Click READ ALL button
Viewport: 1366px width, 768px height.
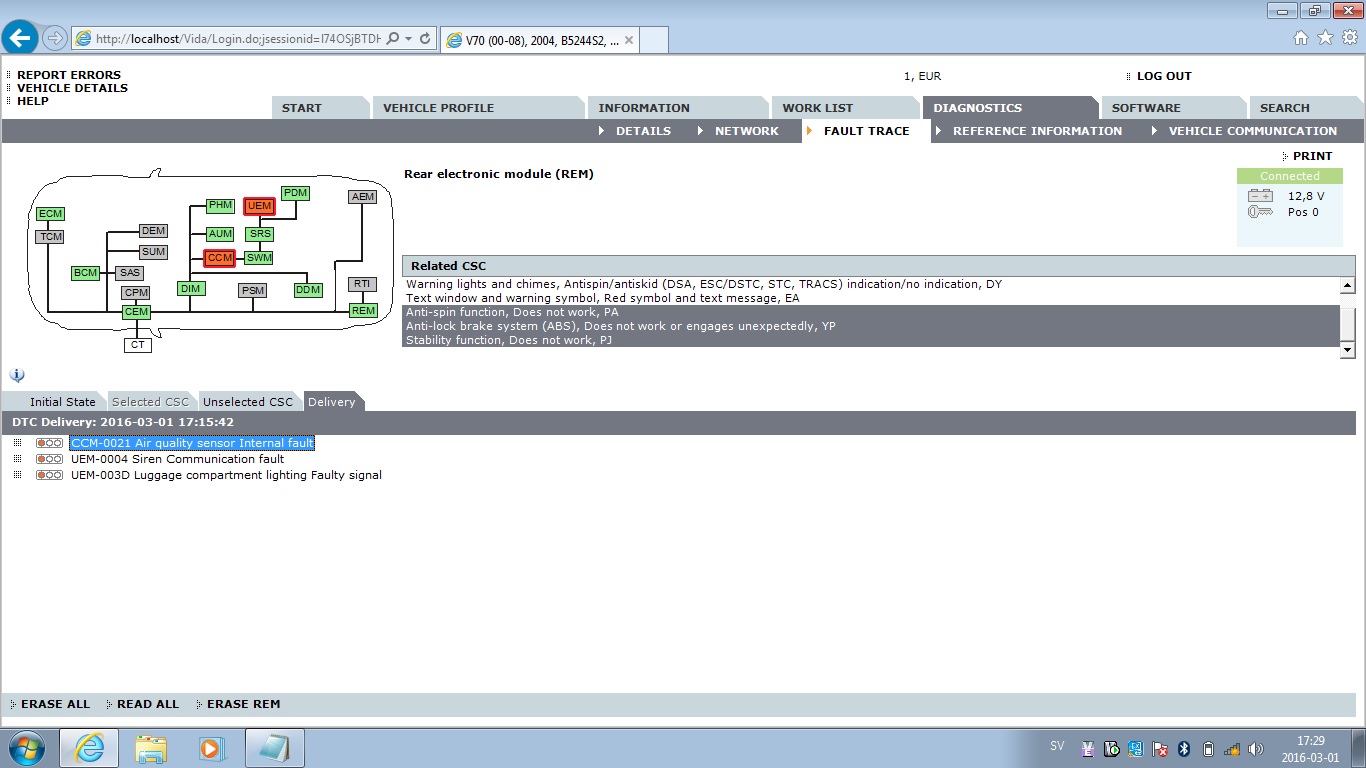pos(147,704)
